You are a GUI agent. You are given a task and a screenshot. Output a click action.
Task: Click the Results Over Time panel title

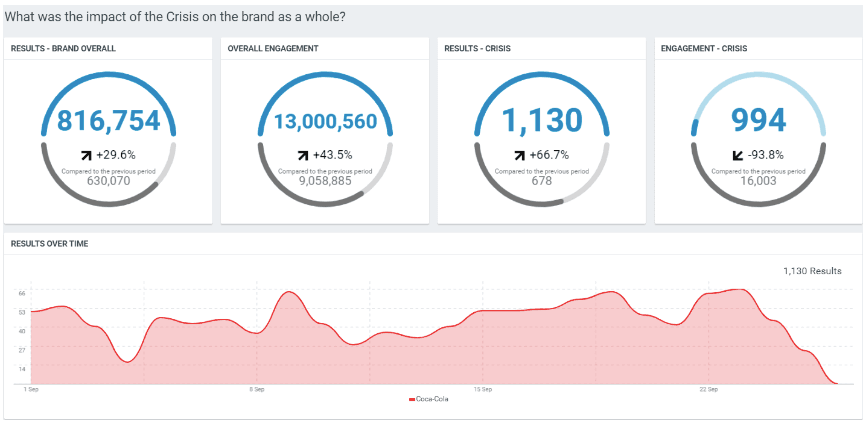50,243
